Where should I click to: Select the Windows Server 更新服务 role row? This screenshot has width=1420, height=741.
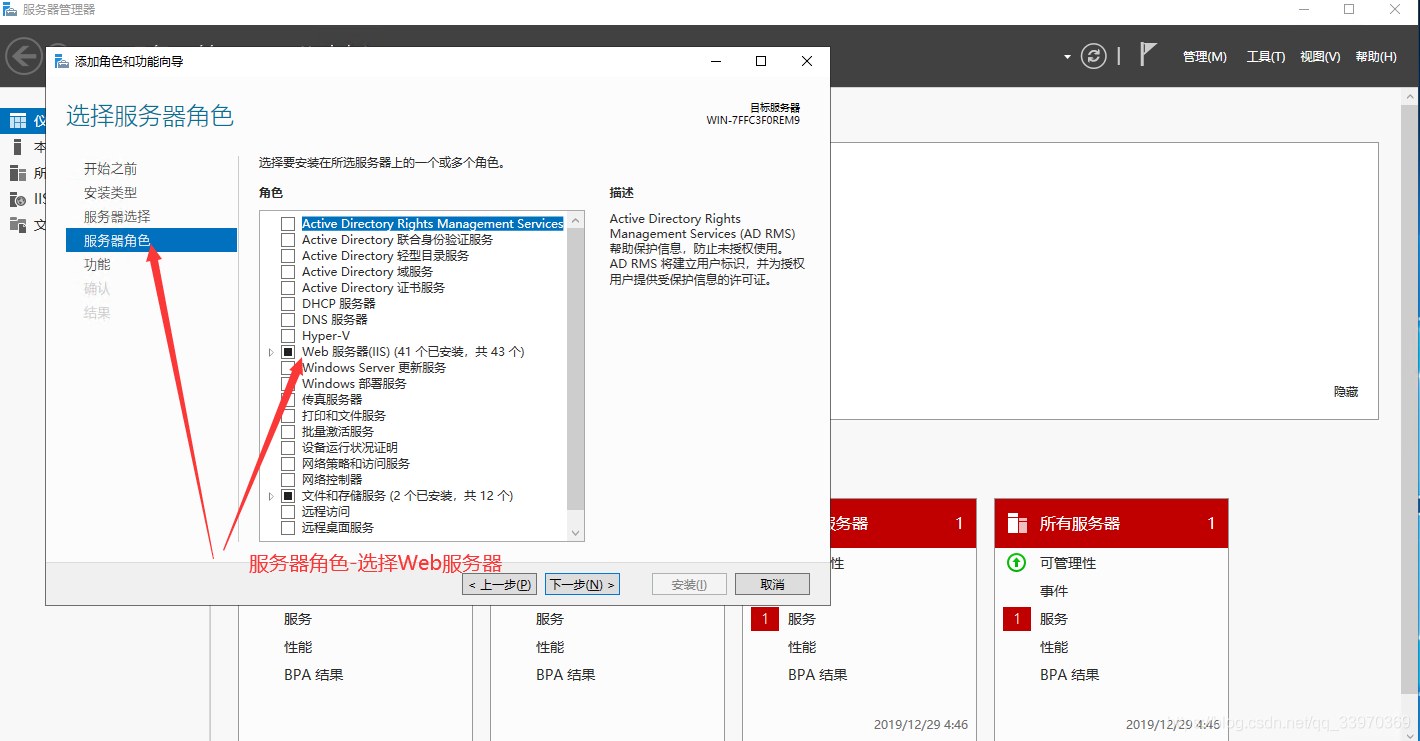(374, 368)
